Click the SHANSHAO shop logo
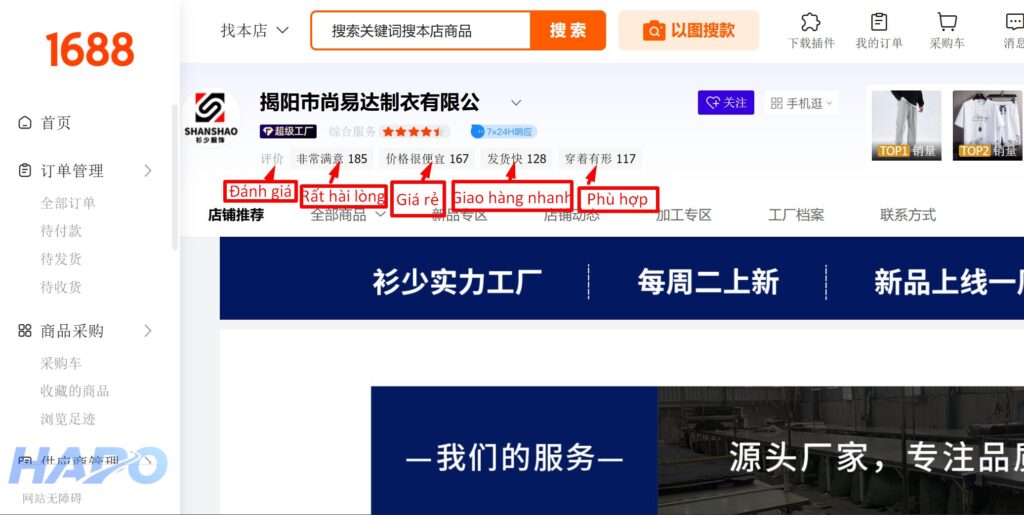The image size is (1024, 515). pos(211,118)
